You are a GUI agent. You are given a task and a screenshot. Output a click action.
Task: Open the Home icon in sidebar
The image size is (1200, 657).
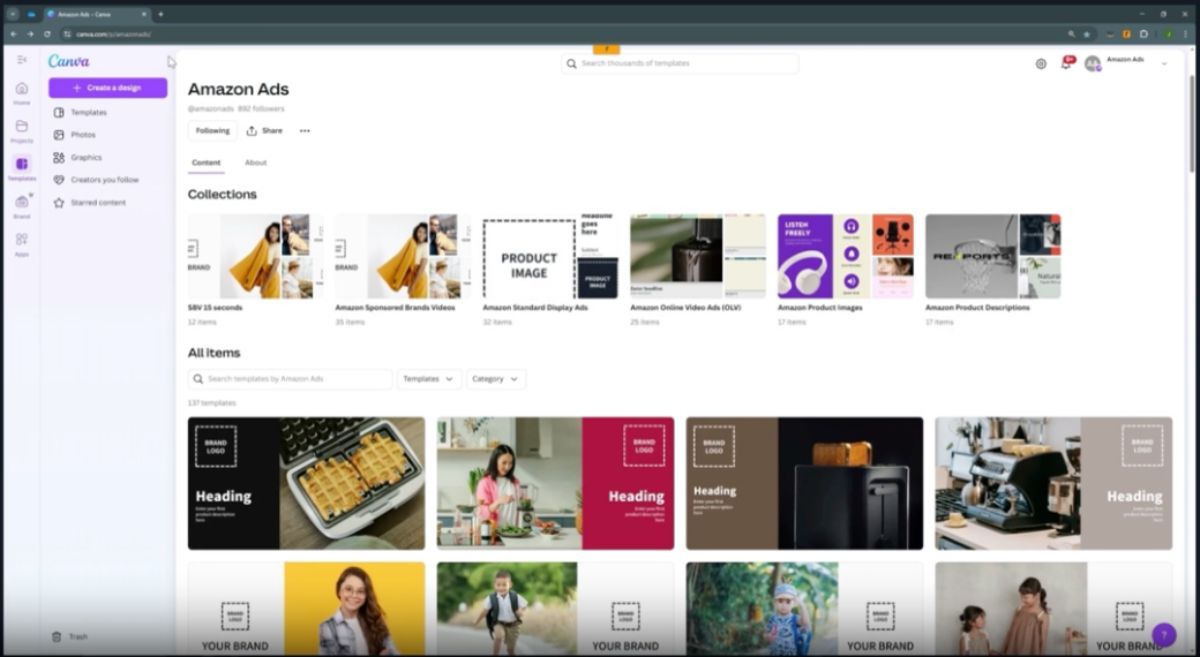tap(21, 89)
